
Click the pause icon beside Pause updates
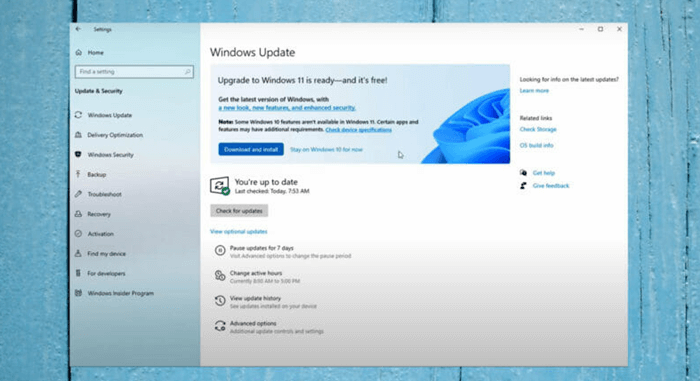pyautogui.click(x=220, y=251)
